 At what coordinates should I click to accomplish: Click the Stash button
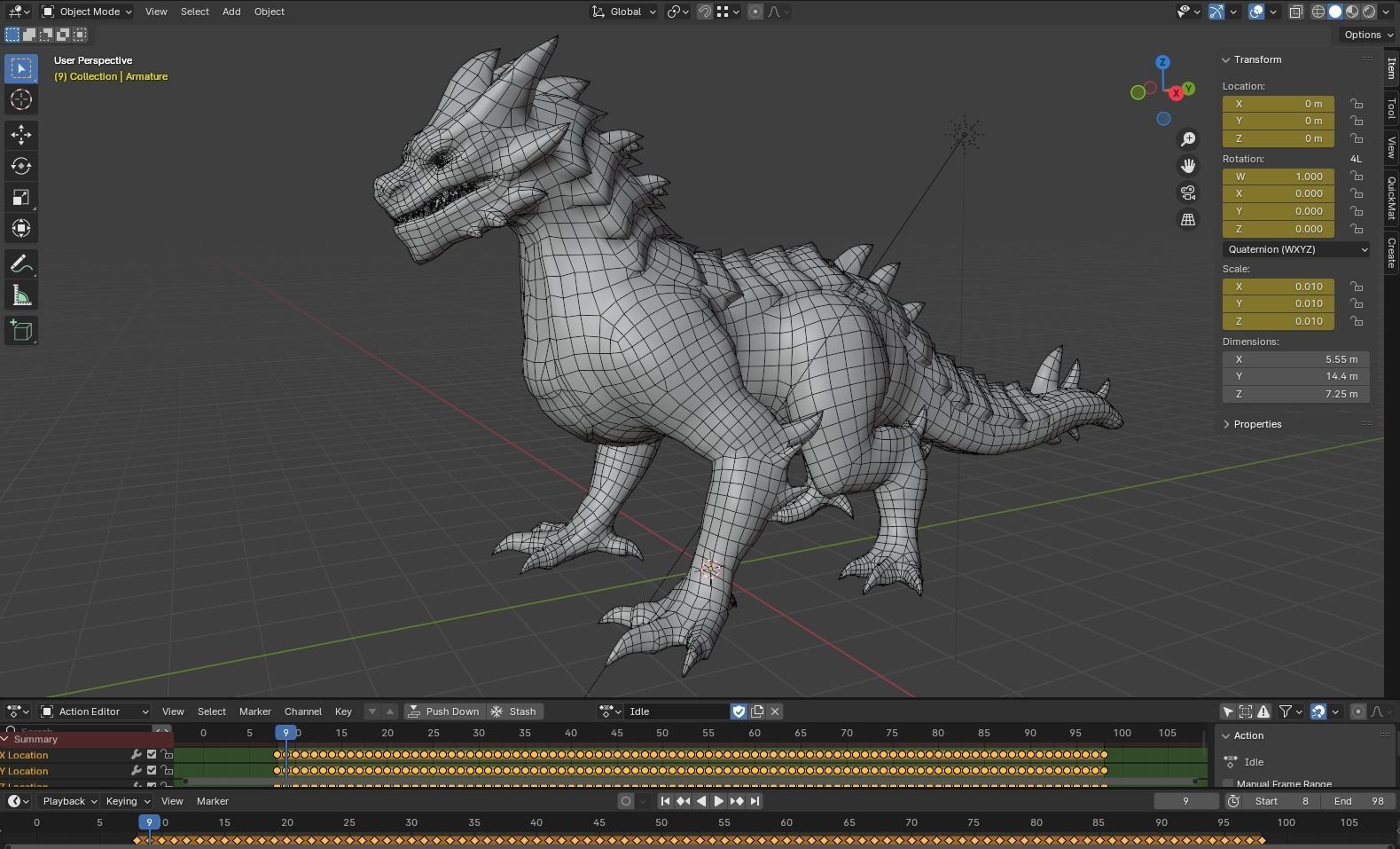click(513, 711)
